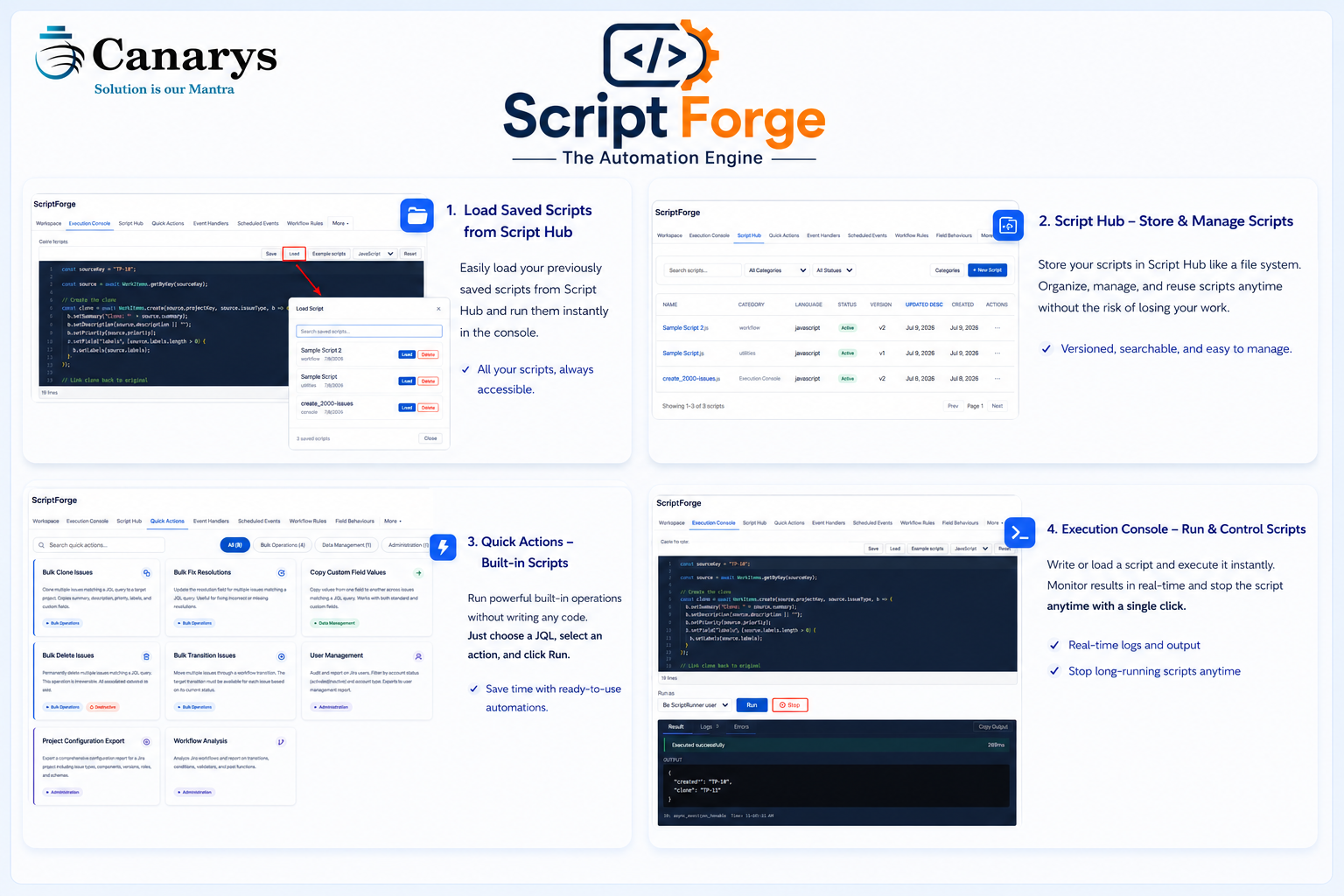Click the blue lightning bolt Quick Actions icon
The image size is (1344, 896).
coord(443,548)
